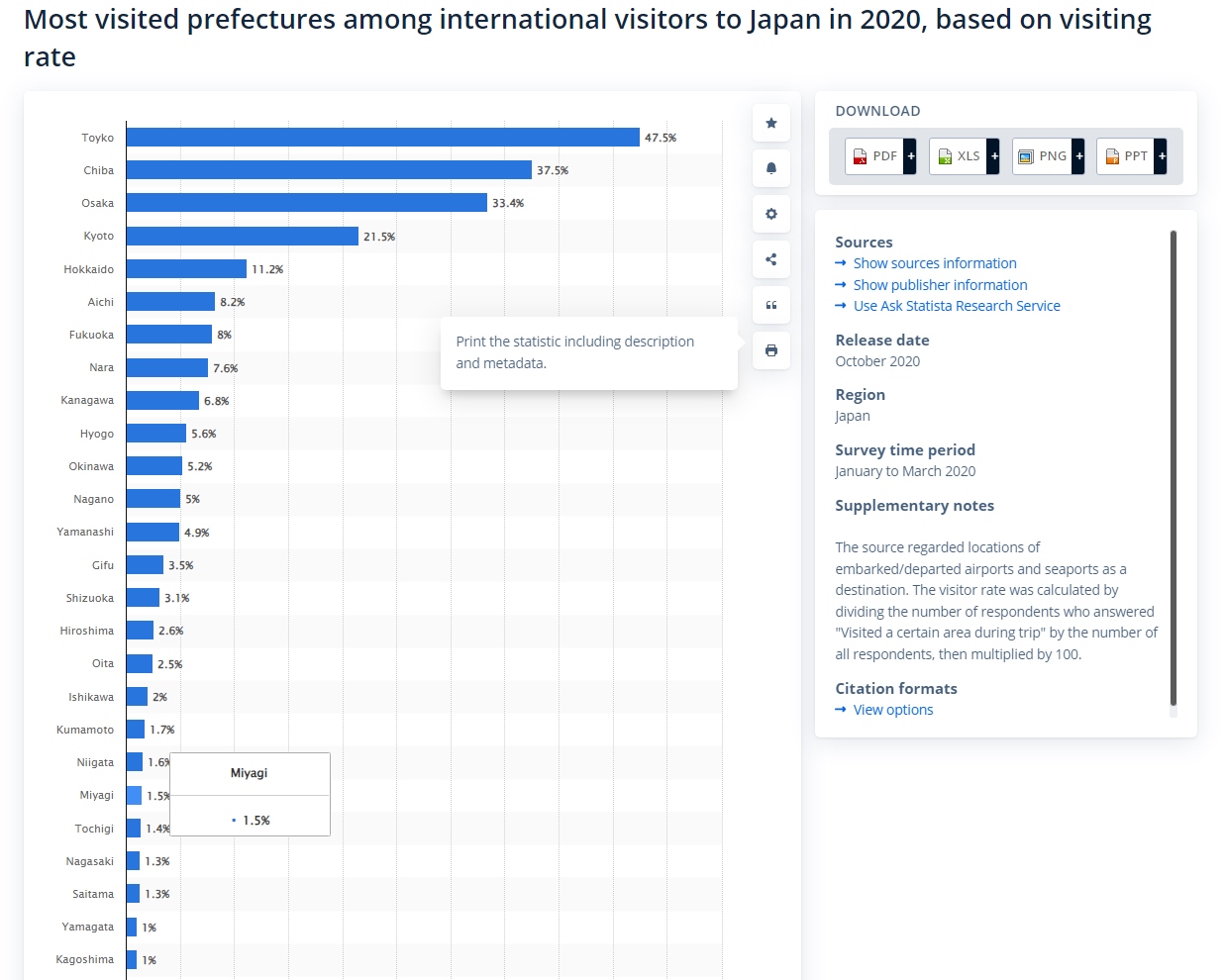Click the star favorite icon
1225x980 pixels.
click(770, 123)
